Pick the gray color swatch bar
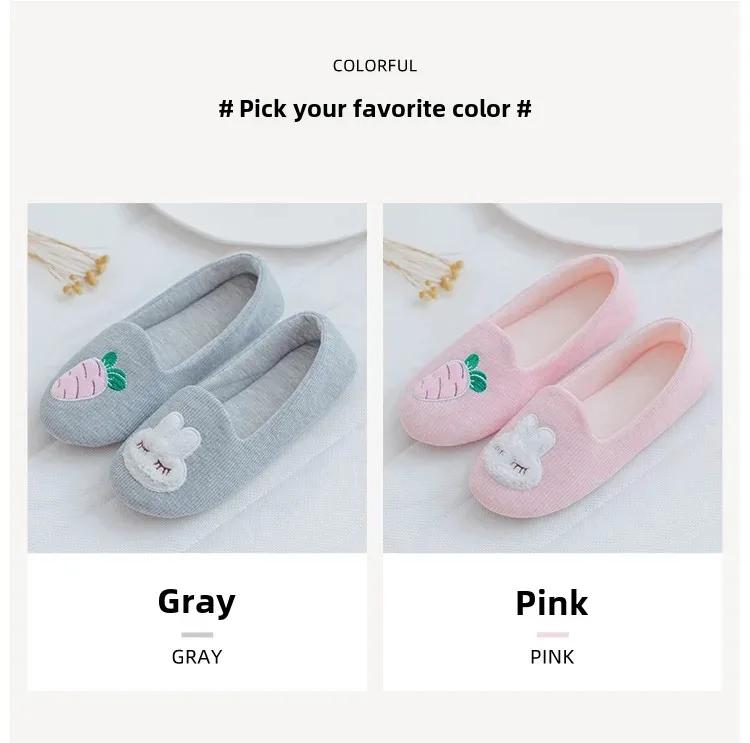Screen dimensions: 750x743 (197, 635)
